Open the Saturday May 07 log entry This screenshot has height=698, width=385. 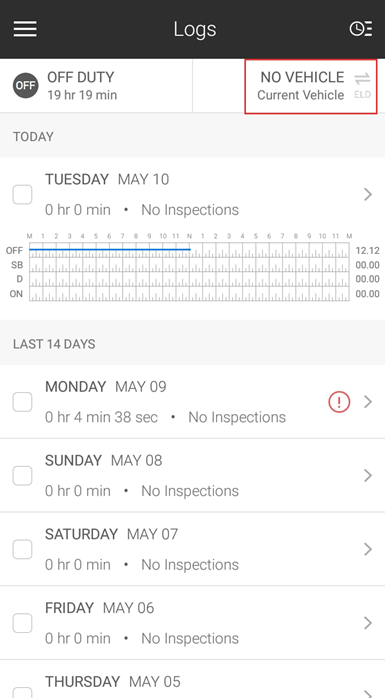pyautogui.click(x=192, y=549)
